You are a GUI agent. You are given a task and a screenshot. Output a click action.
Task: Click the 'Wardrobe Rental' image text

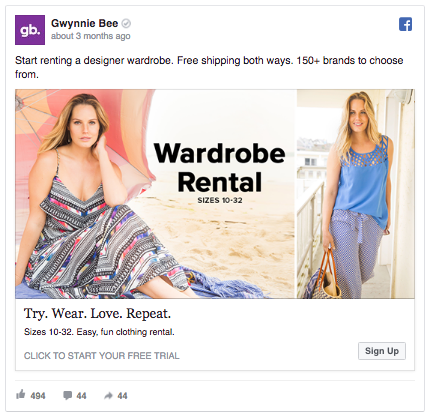220,168
